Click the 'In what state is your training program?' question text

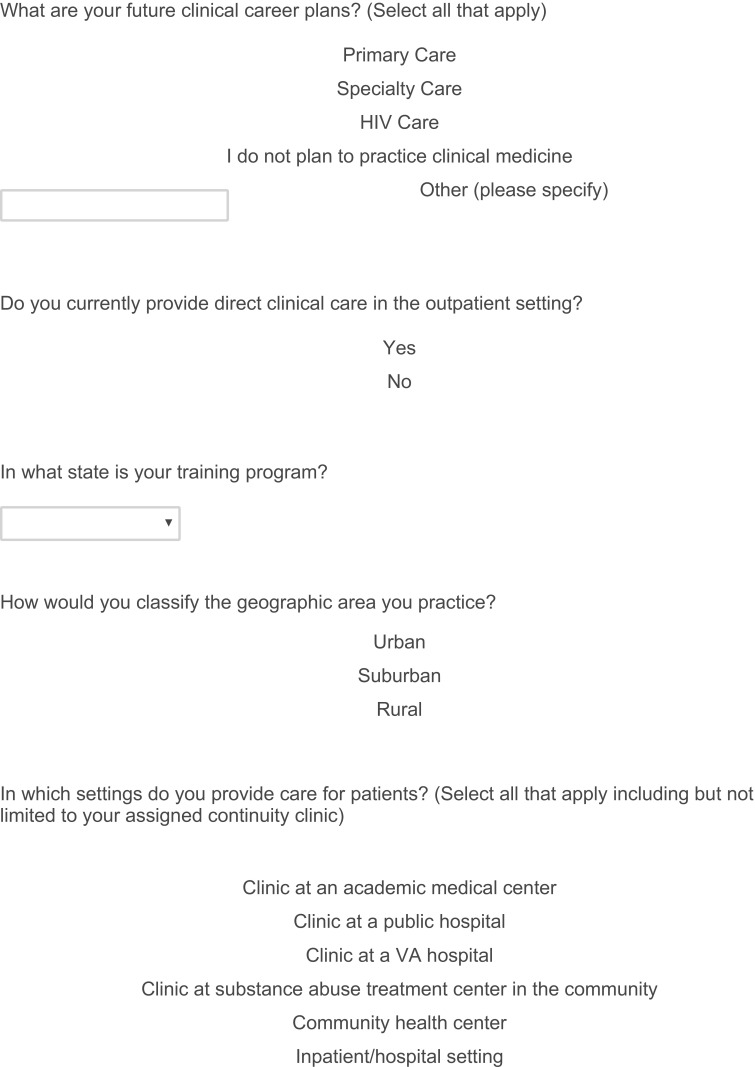(x=163, y=472)
